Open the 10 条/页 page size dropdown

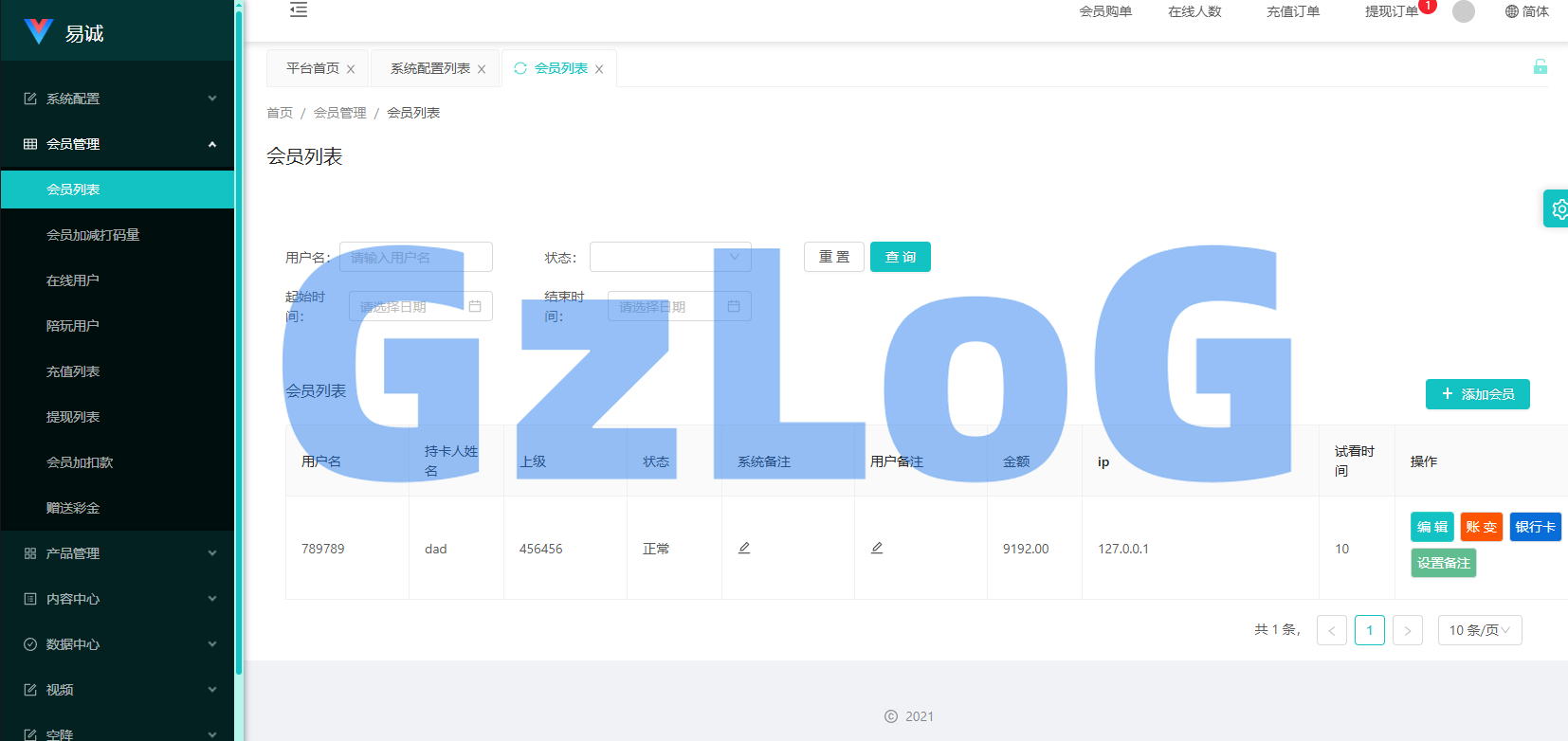click(x=1480, y=630)
